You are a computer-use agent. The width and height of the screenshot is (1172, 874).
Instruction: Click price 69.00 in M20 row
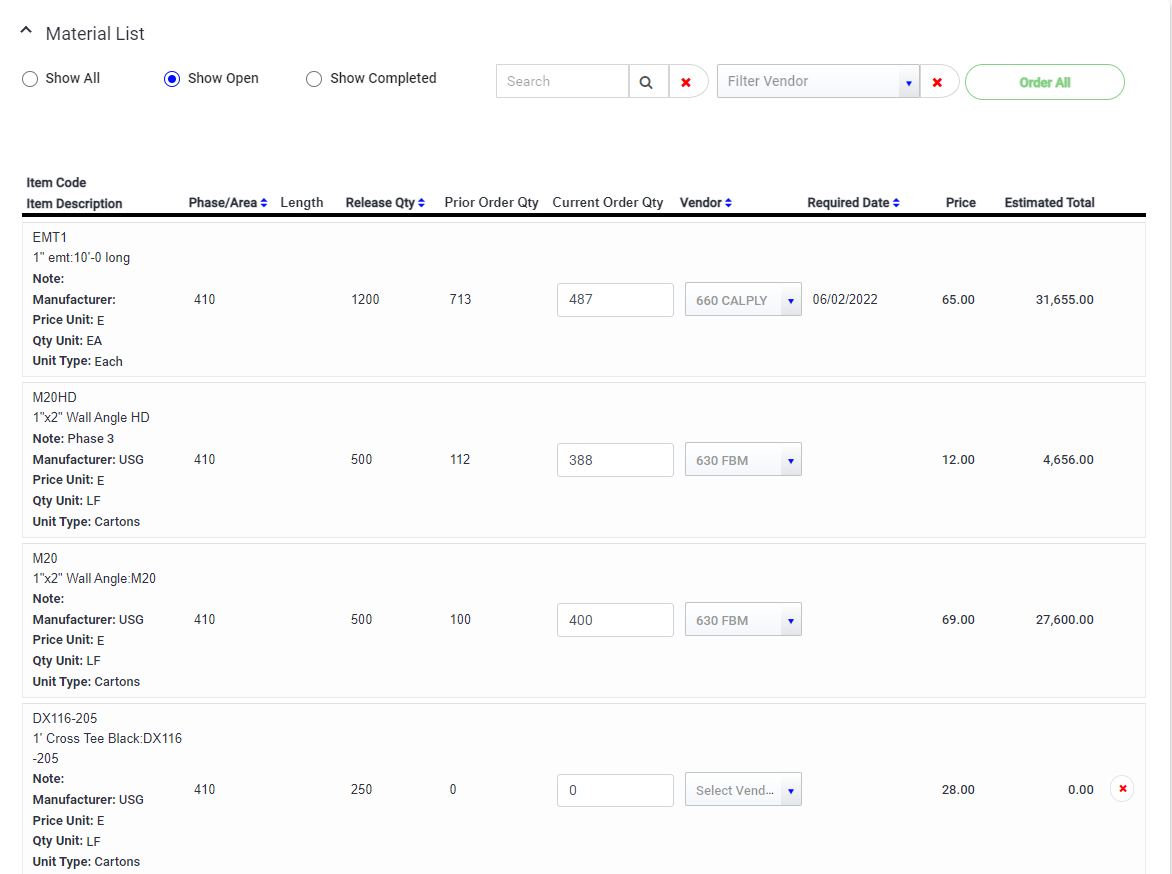pos(958,620)
